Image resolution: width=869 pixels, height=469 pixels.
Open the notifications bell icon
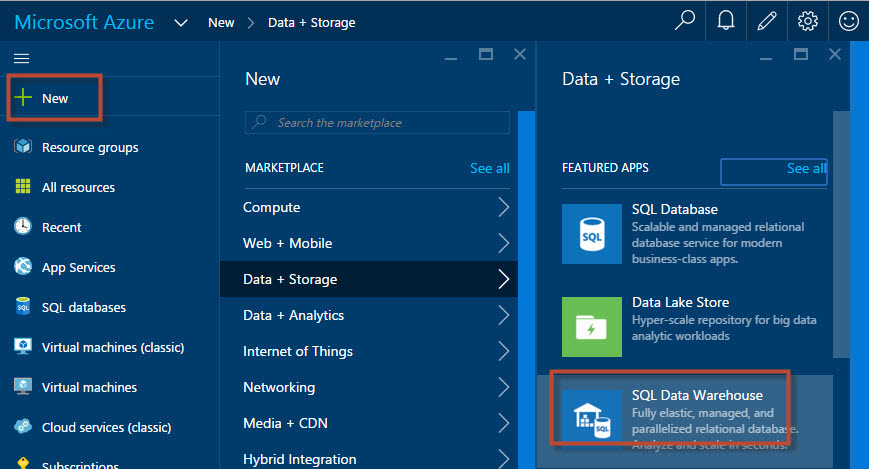(727, 21)
